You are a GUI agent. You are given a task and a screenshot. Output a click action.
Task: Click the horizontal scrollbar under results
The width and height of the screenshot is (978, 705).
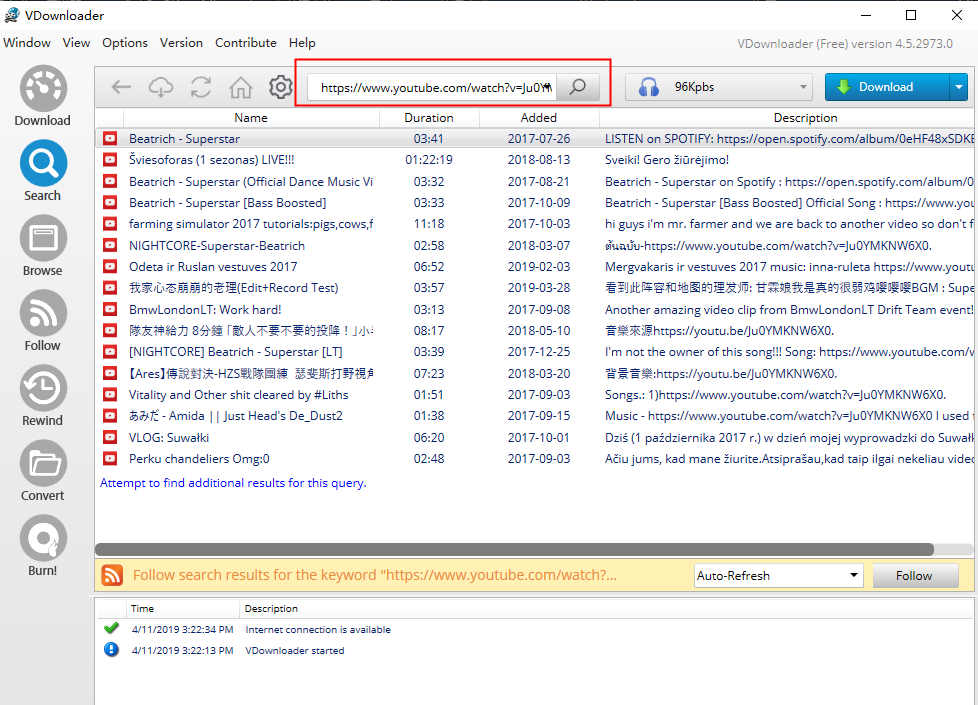click(514, 549)
